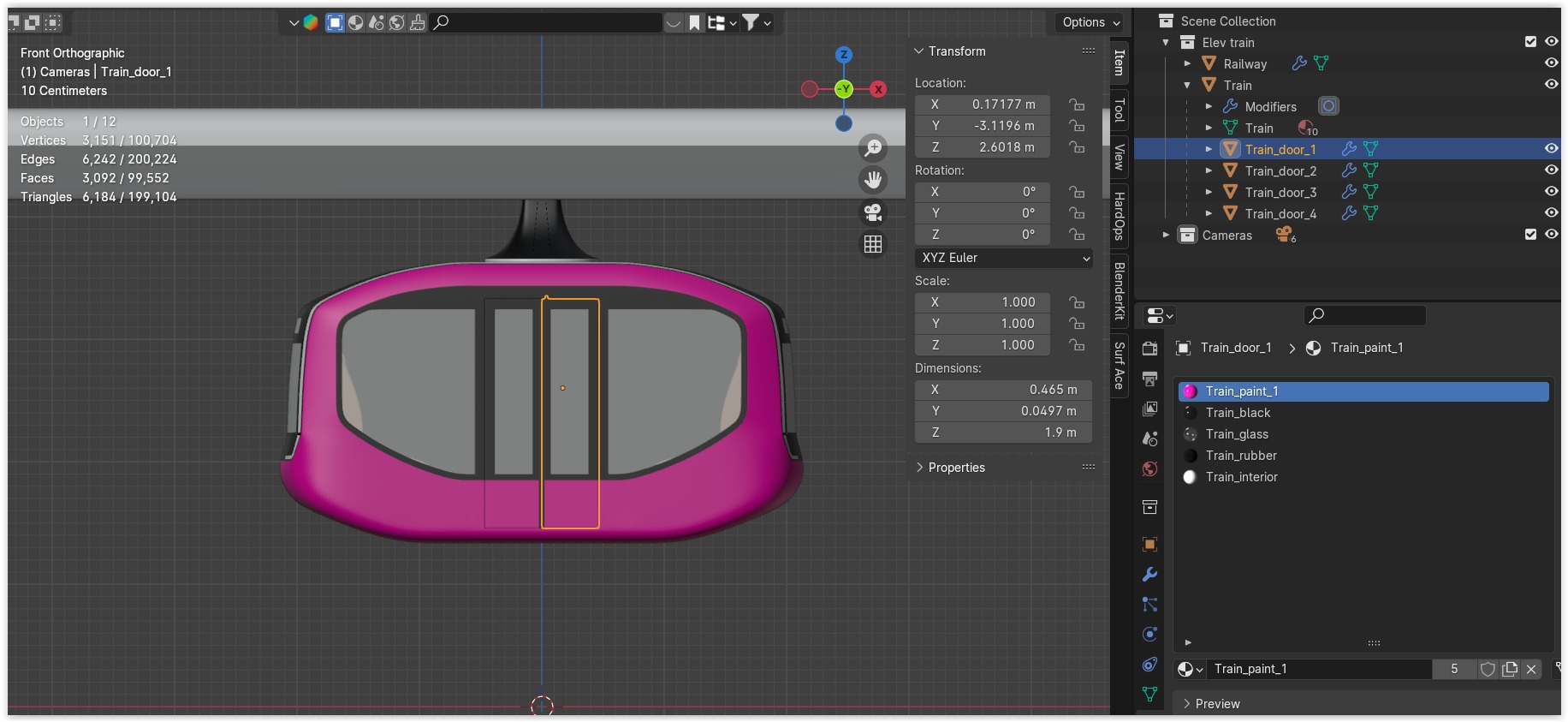Open the Modifiers properties wrench tab
This screenshot has width=1568, height=722.
1150,575
